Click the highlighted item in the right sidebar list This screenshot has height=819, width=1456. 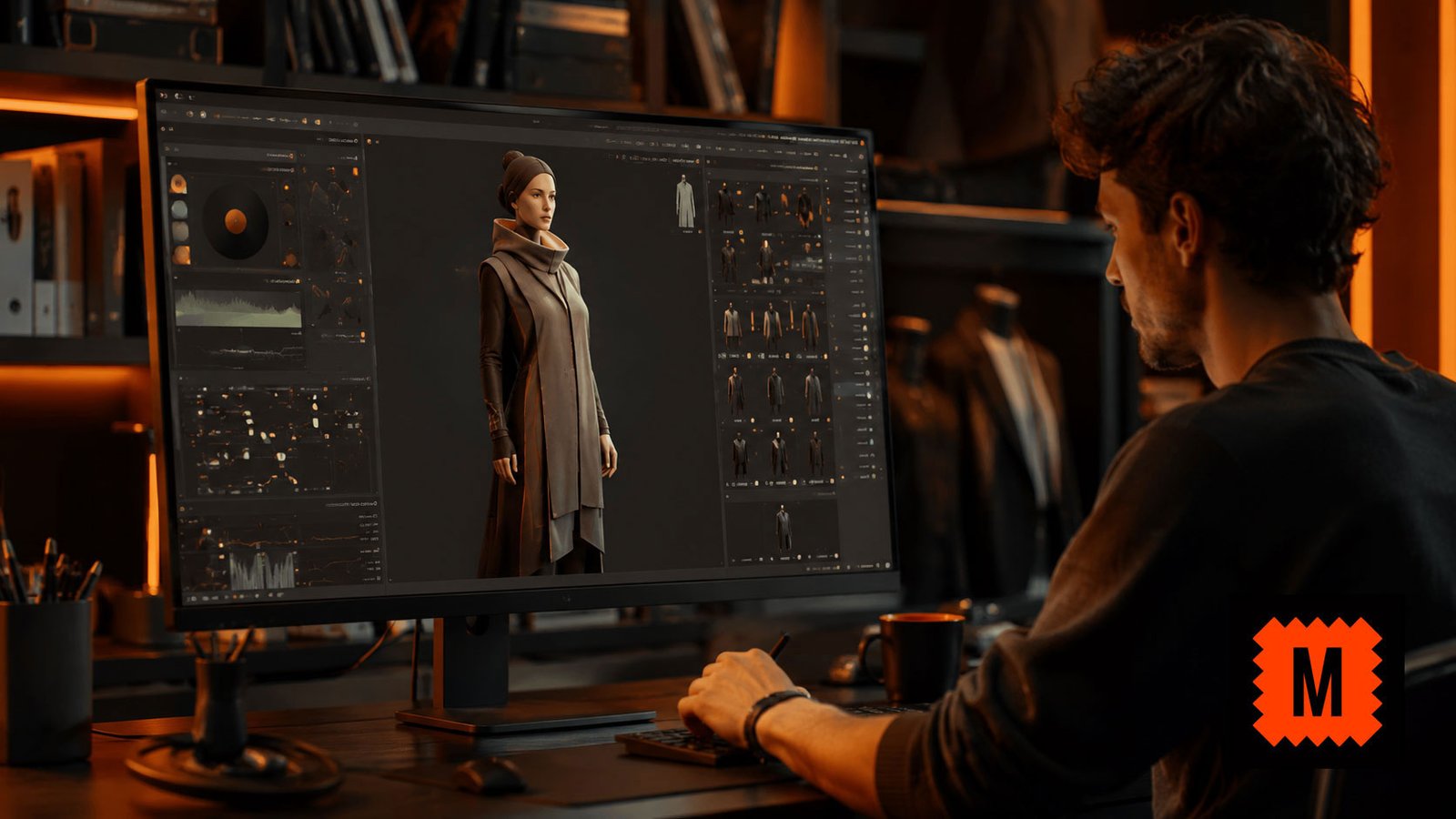point(855,389)
